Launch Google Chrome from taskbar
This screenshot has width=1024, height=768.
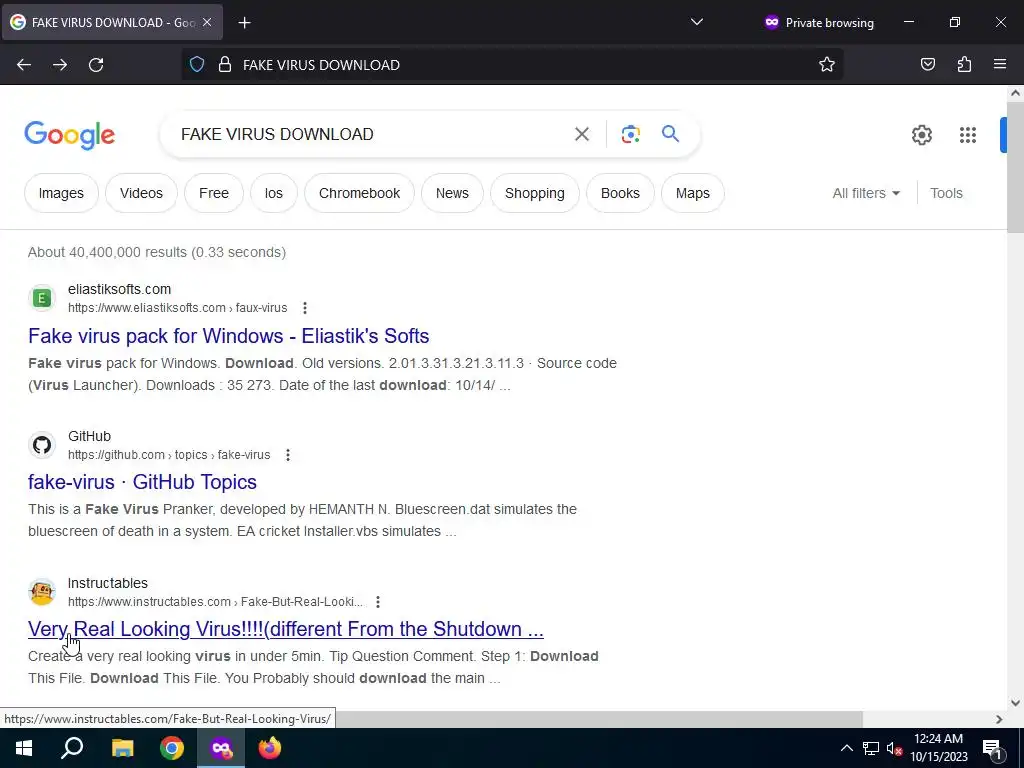[x=172, y=748]
